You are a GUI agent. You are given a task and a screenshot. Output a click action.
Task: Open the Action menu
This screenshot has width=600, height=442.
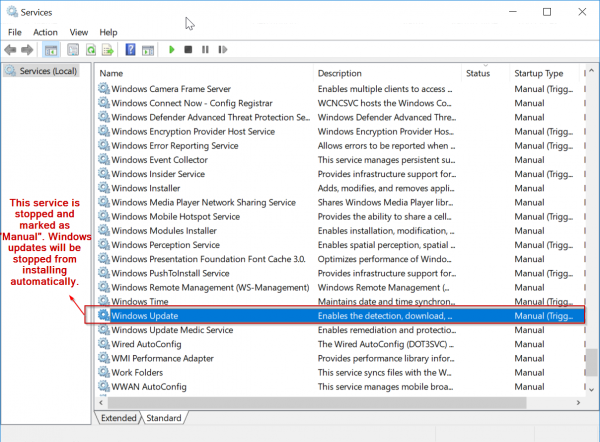pos(45,32)
